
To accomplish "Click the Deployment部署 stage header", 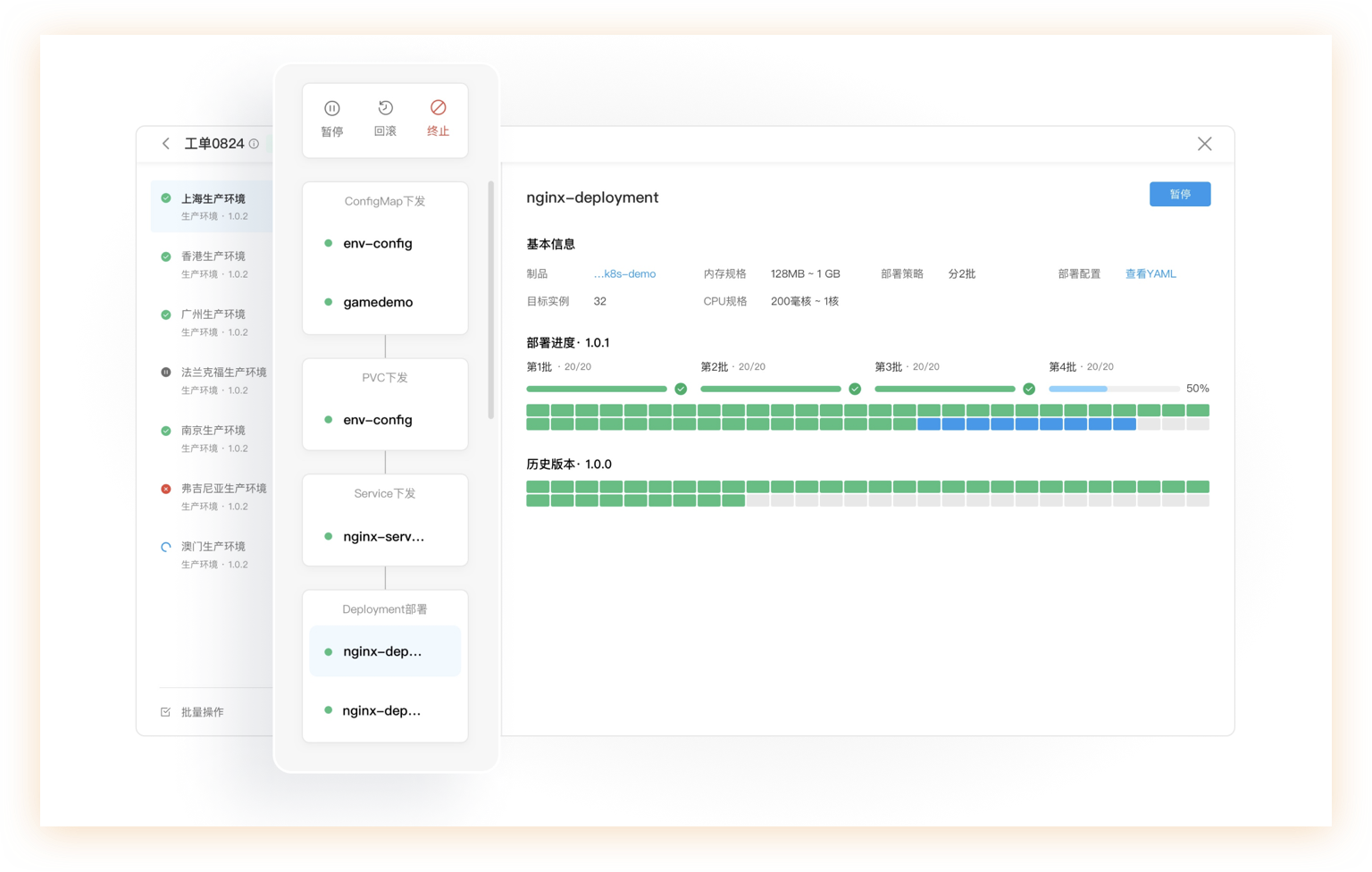I will 385,609.
